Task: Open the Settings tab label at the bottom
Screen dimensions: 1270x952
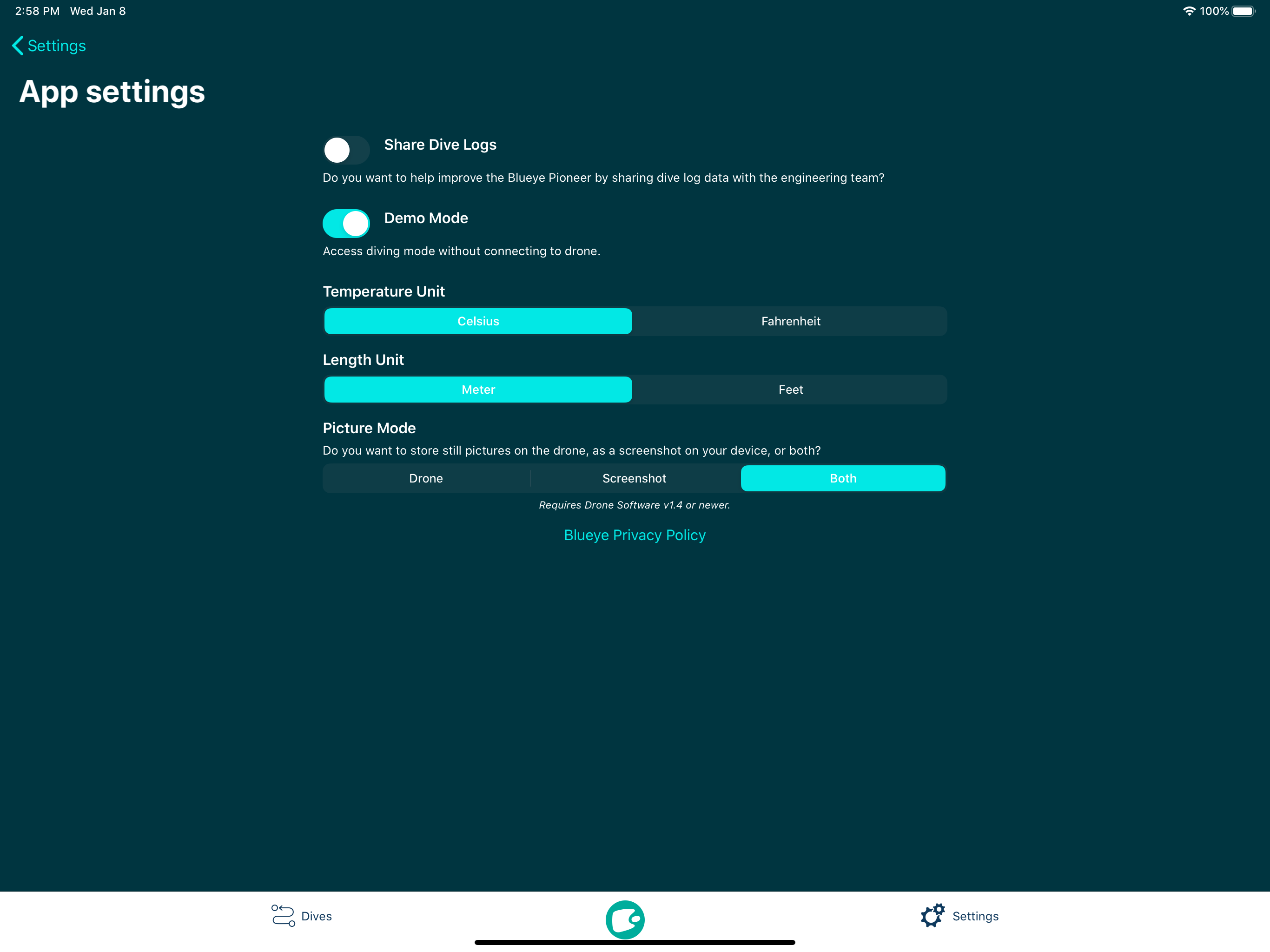Action: coord(975,916)
